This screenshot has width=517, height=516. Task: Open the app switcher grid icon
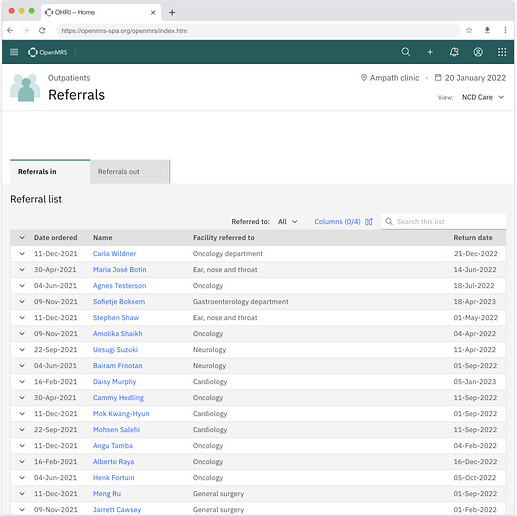click(x=502, y=52)
